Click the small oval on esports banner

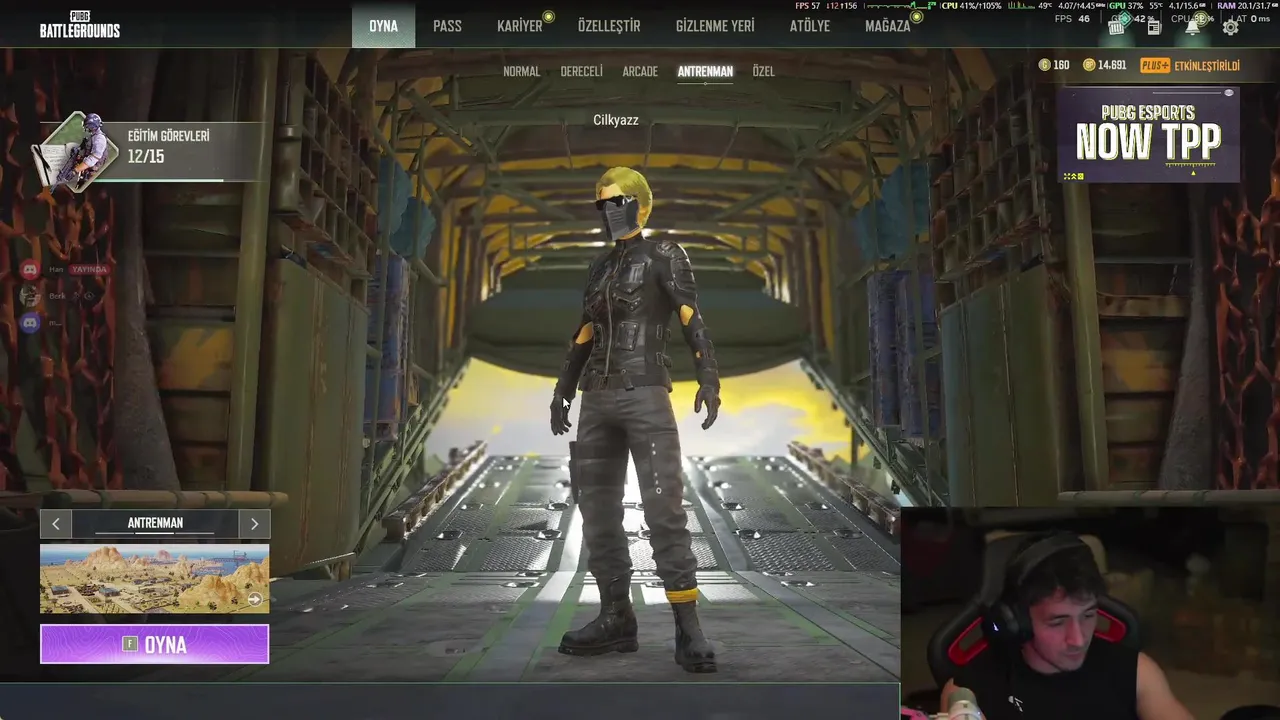tap(1229, 93)
